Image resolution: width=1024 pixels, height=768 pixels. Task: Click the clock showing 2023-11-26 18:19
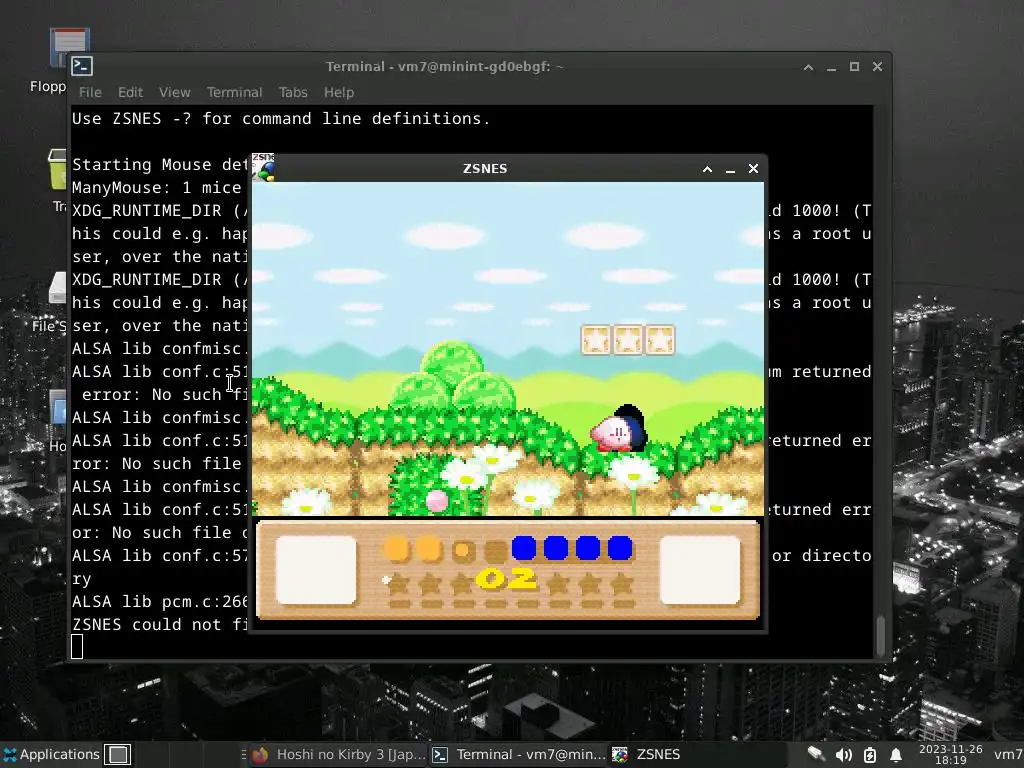[950, 754]
